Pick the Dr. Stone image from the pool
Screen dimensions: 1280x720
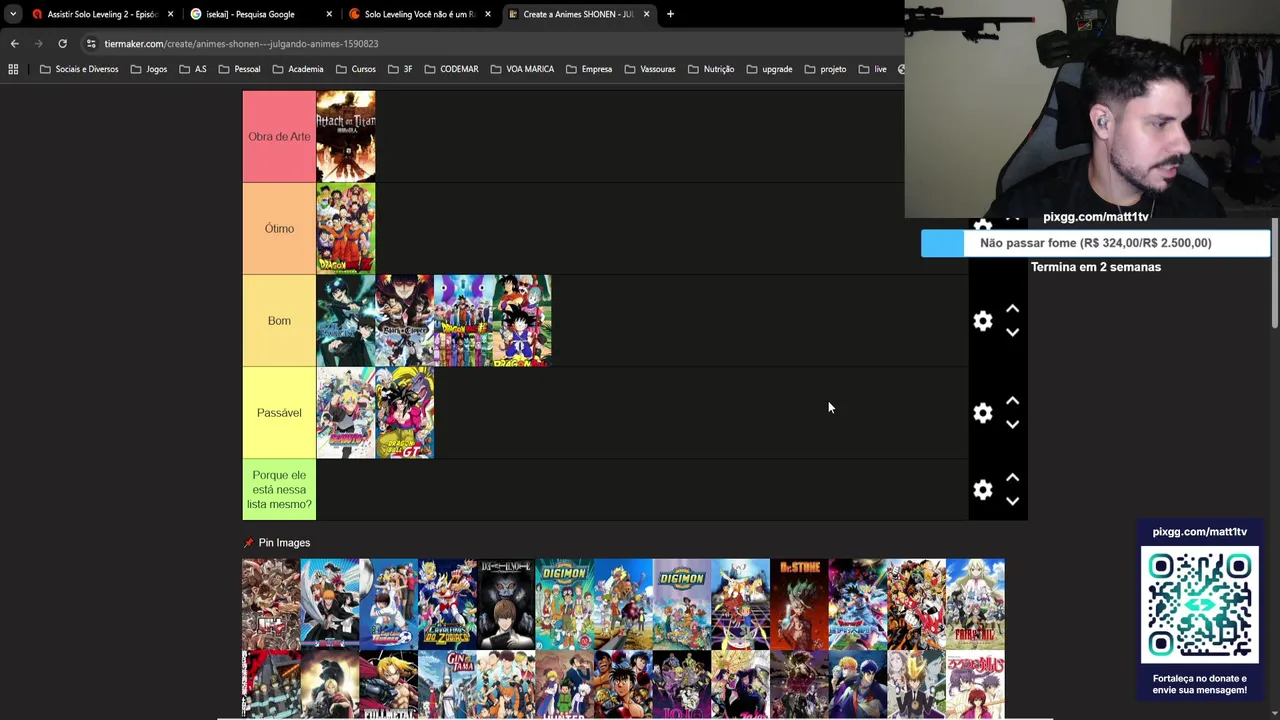click(799, 604)
